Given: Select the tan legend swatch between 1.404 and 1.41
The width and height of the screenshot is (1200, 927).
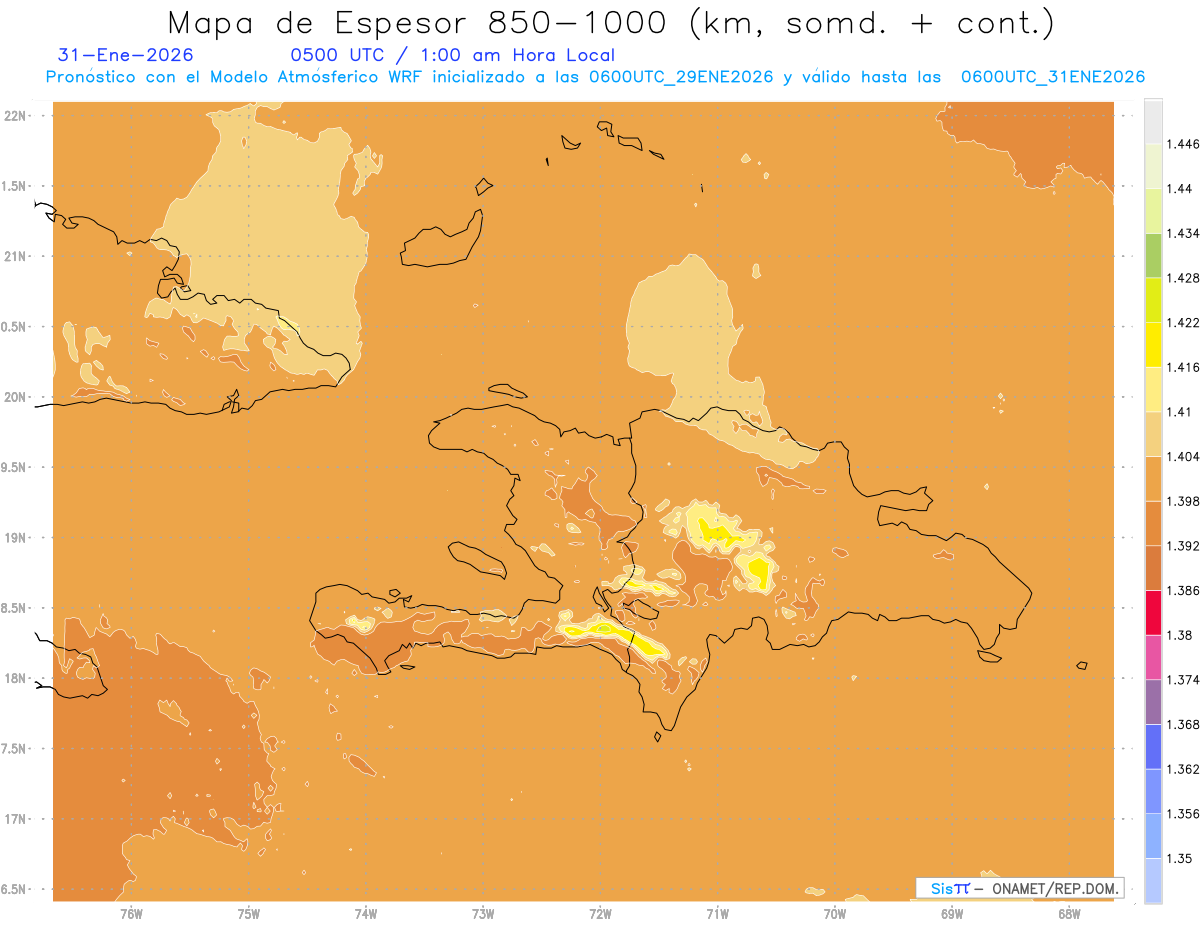Looking at the screenshot, I should [1153, 434].
